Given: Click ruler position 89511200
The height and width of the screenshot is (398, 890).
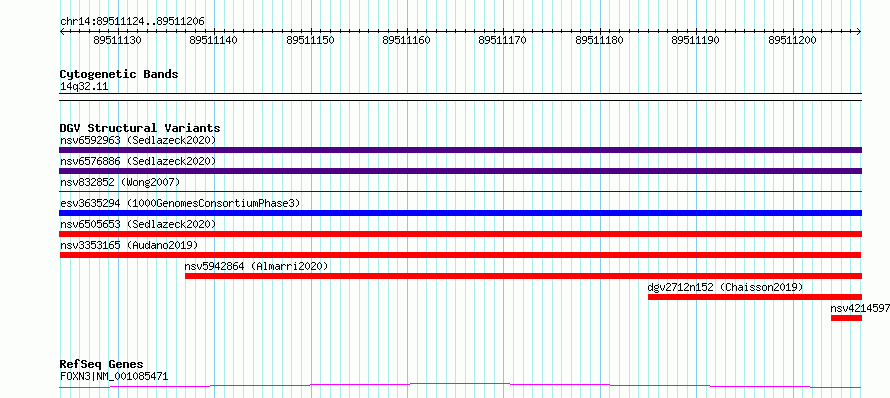Looking at the screenshot, I should [792, 41].
